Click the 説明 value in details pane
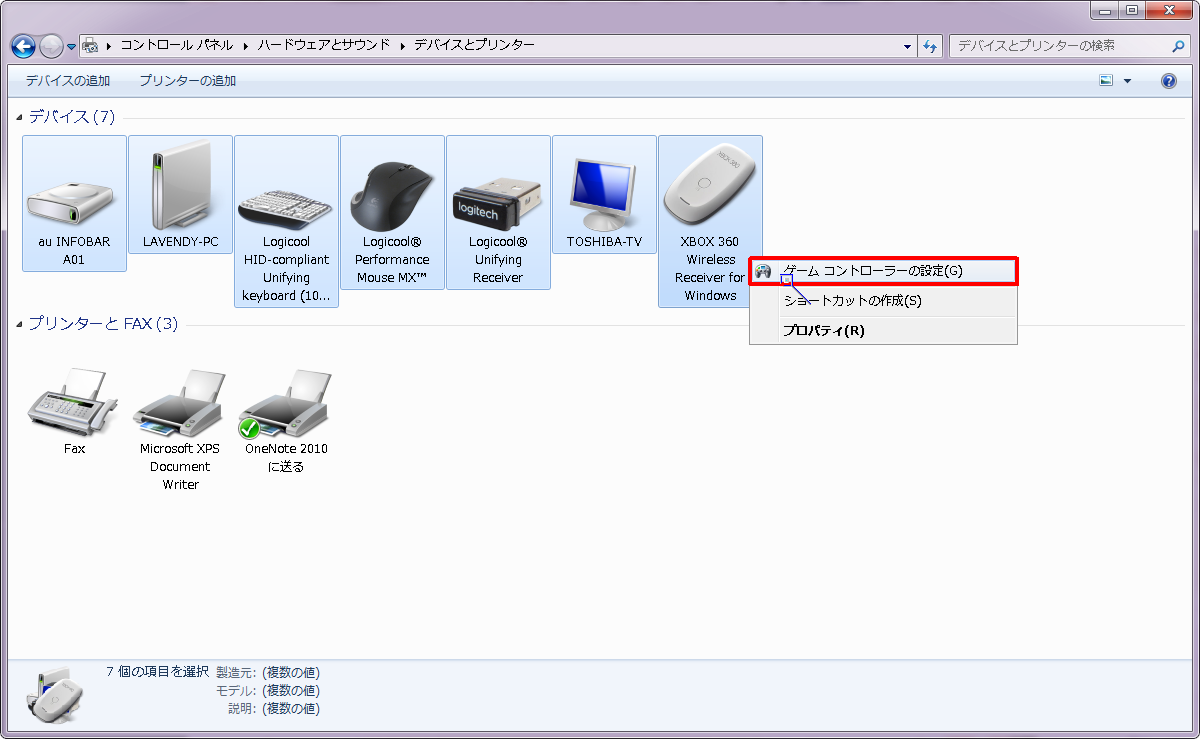Screen dimensions: 1200x739 point(291,708)
